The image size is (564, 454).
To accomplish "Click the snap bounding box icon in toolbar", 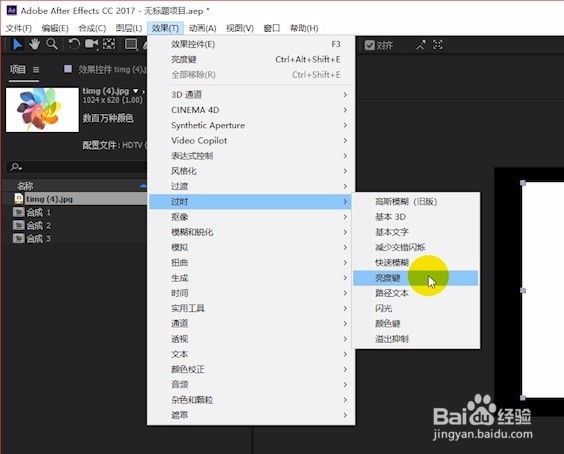I will (x=437, y=45).
